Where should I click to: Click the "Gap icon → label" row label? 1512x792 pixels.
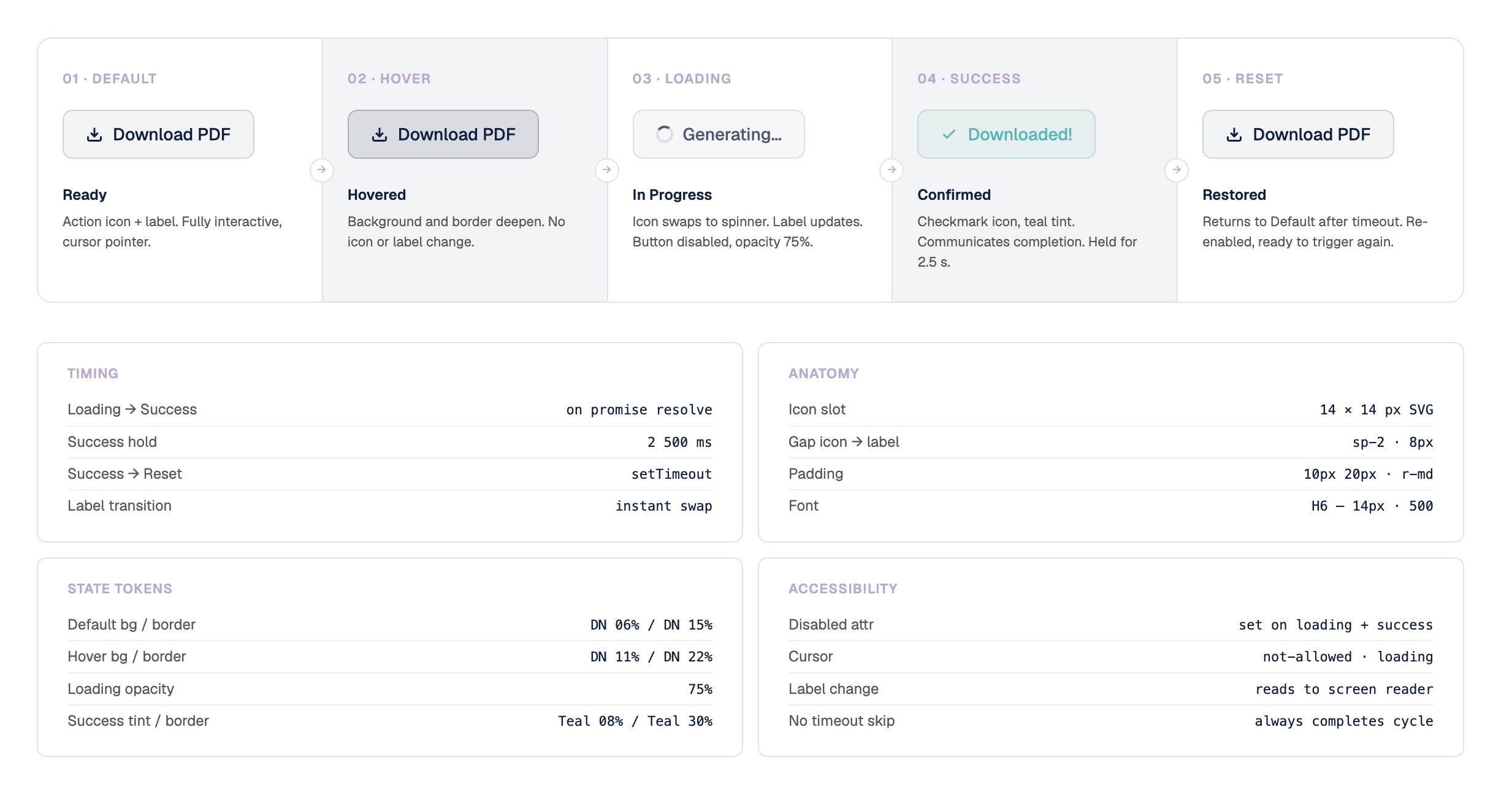[x=844, y=442]
